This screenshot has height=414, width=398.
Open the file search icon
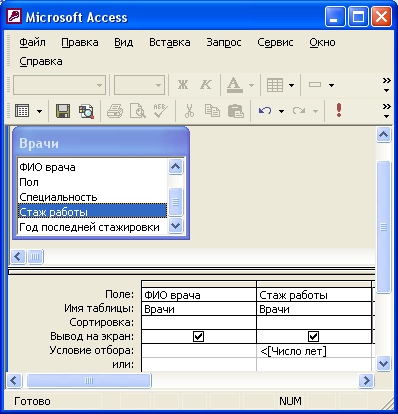86,111
